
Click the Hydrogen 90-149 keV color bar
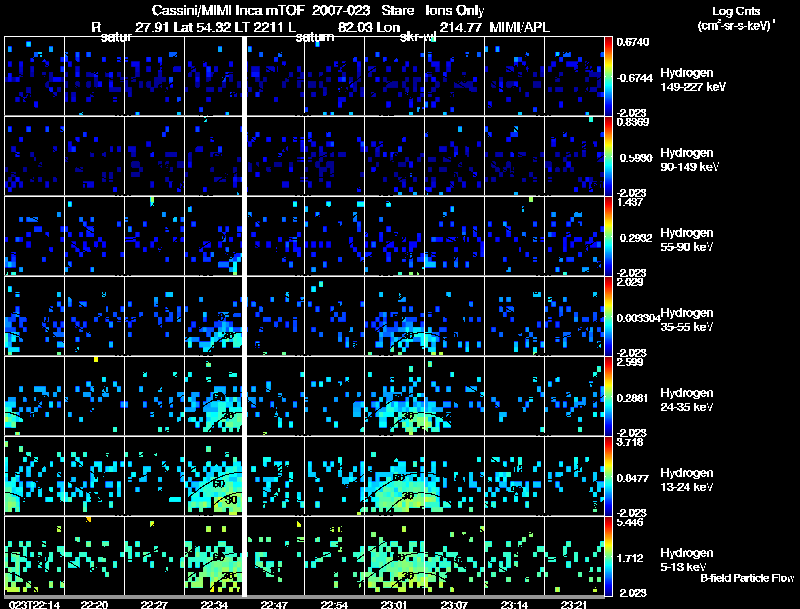coord(608,156)
